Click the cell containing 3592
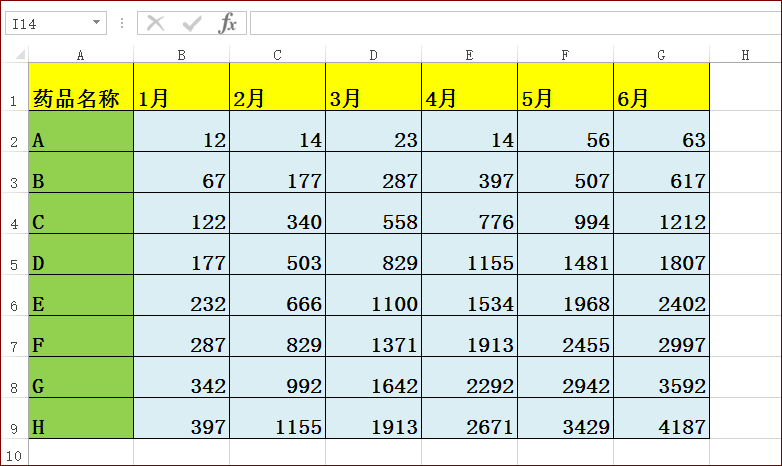This screenshot has width=782, height=466. click(x=661, y=377)
